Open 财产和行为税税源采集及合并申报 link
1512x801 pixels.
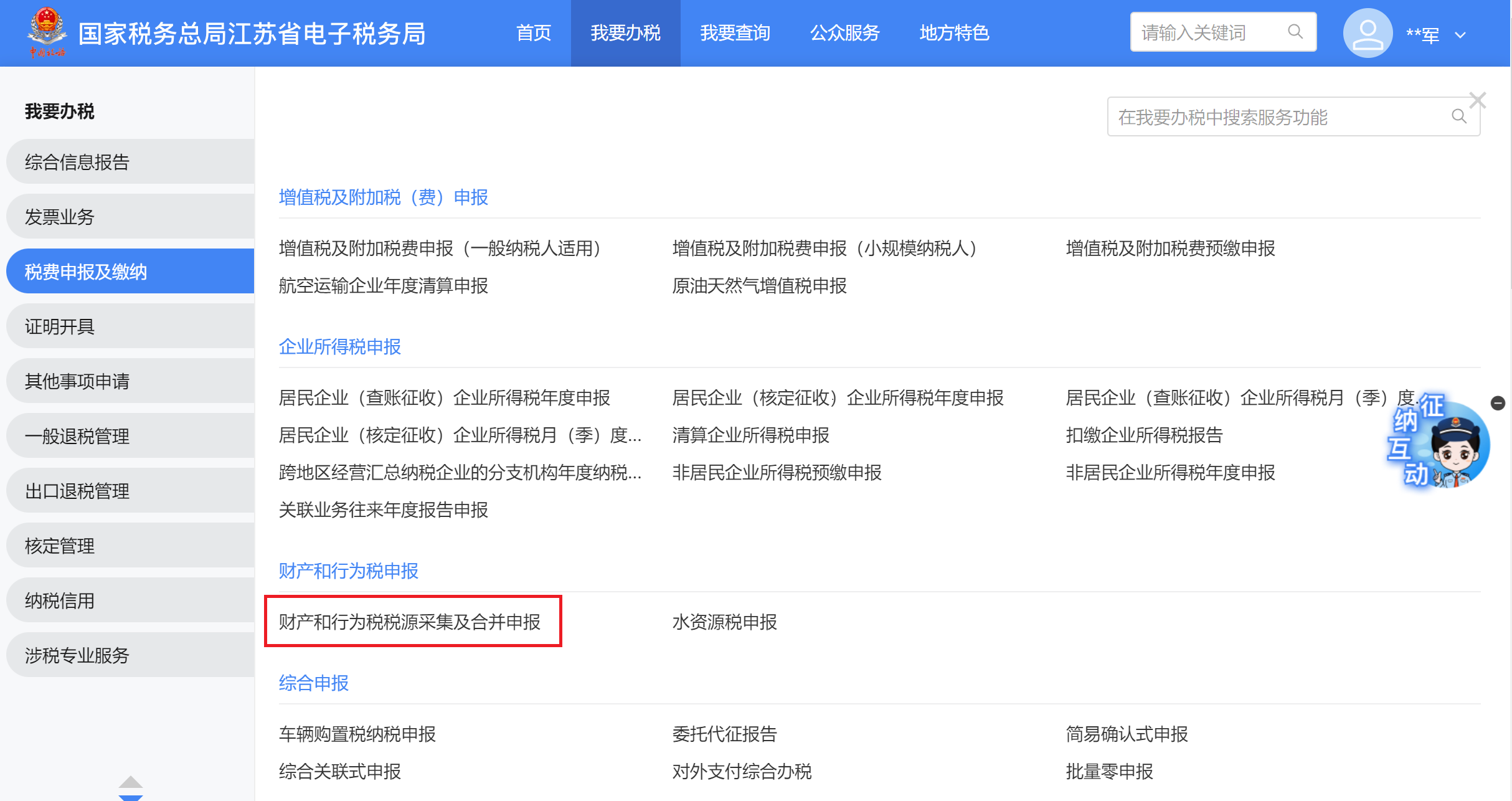click(410, 622)
